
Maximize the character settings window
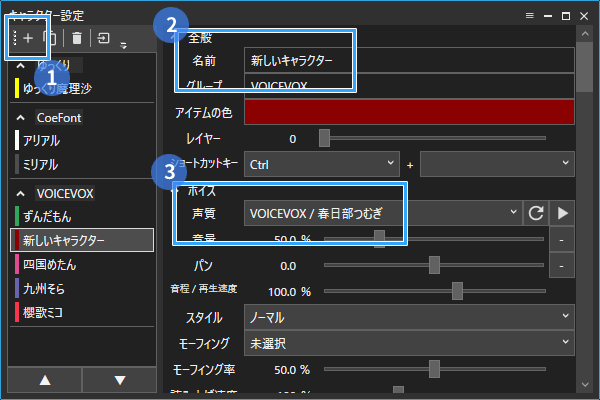click(566, 16)
